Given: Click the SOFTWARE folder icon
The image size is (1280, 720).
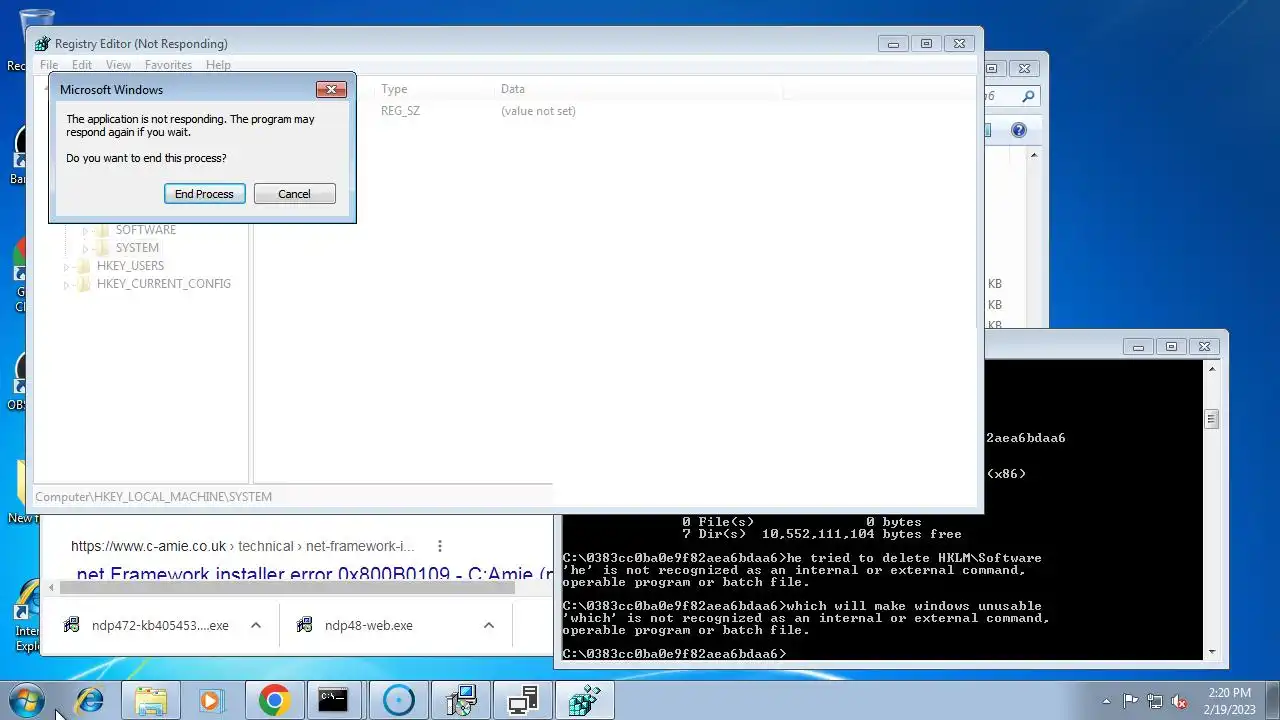Looking at the screenshot, I should (102, 230).
